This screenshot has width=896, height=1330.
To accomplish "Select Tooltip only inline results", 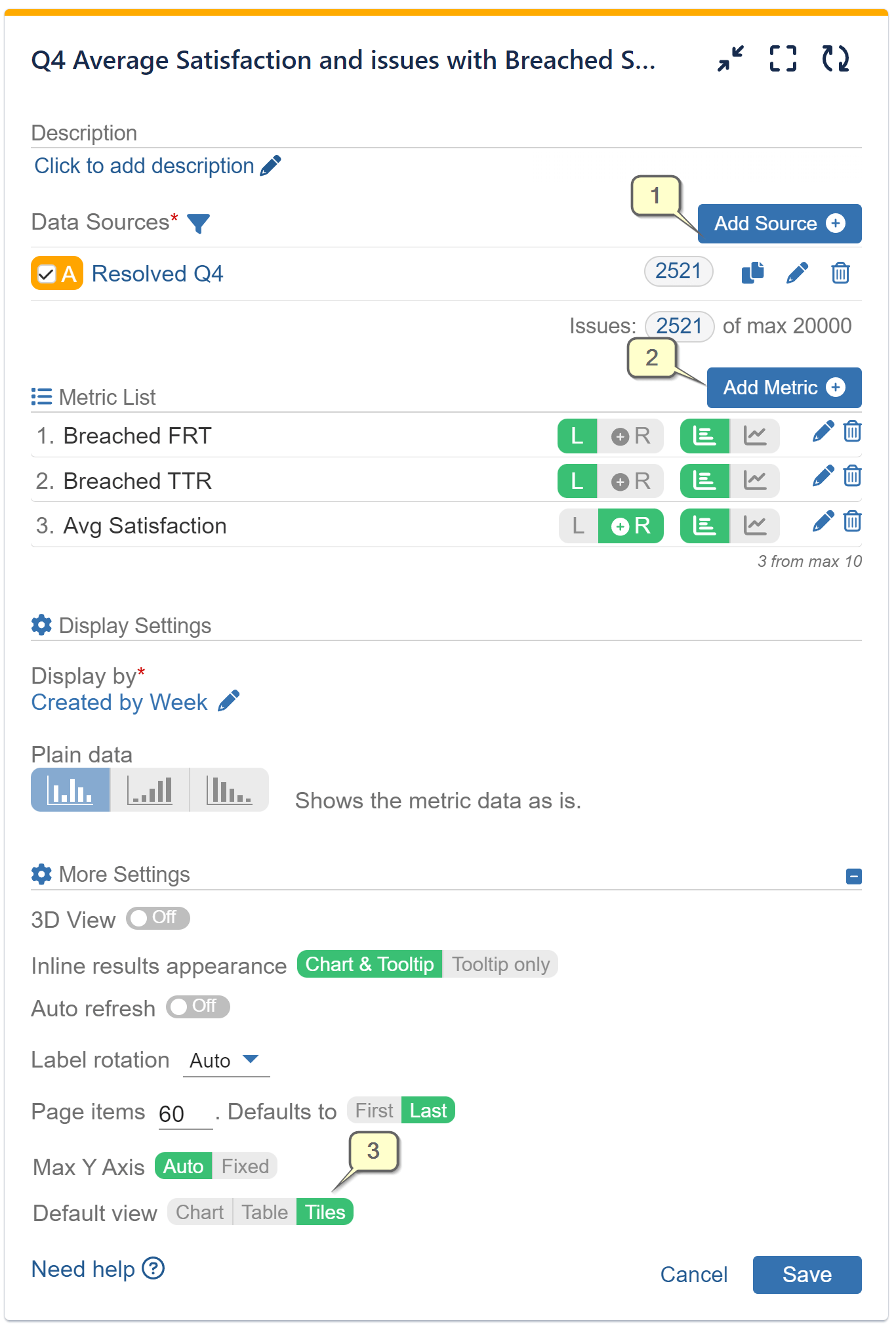I will [x=500, y=964].
